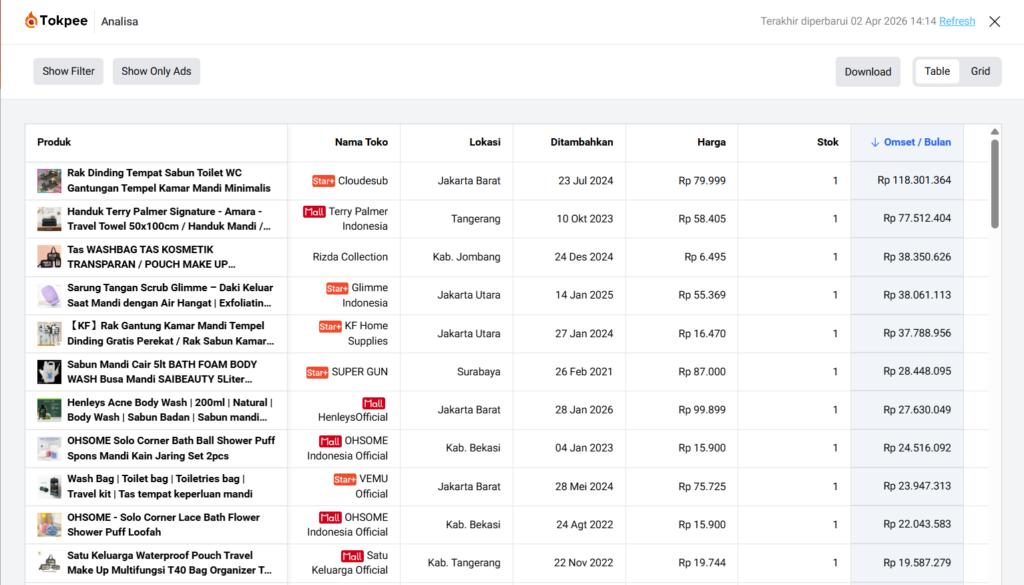The height and width of the screenshot is (585, 1024).
Task: Toggle the Show Filter panel
Action: (x=68, y=71)
